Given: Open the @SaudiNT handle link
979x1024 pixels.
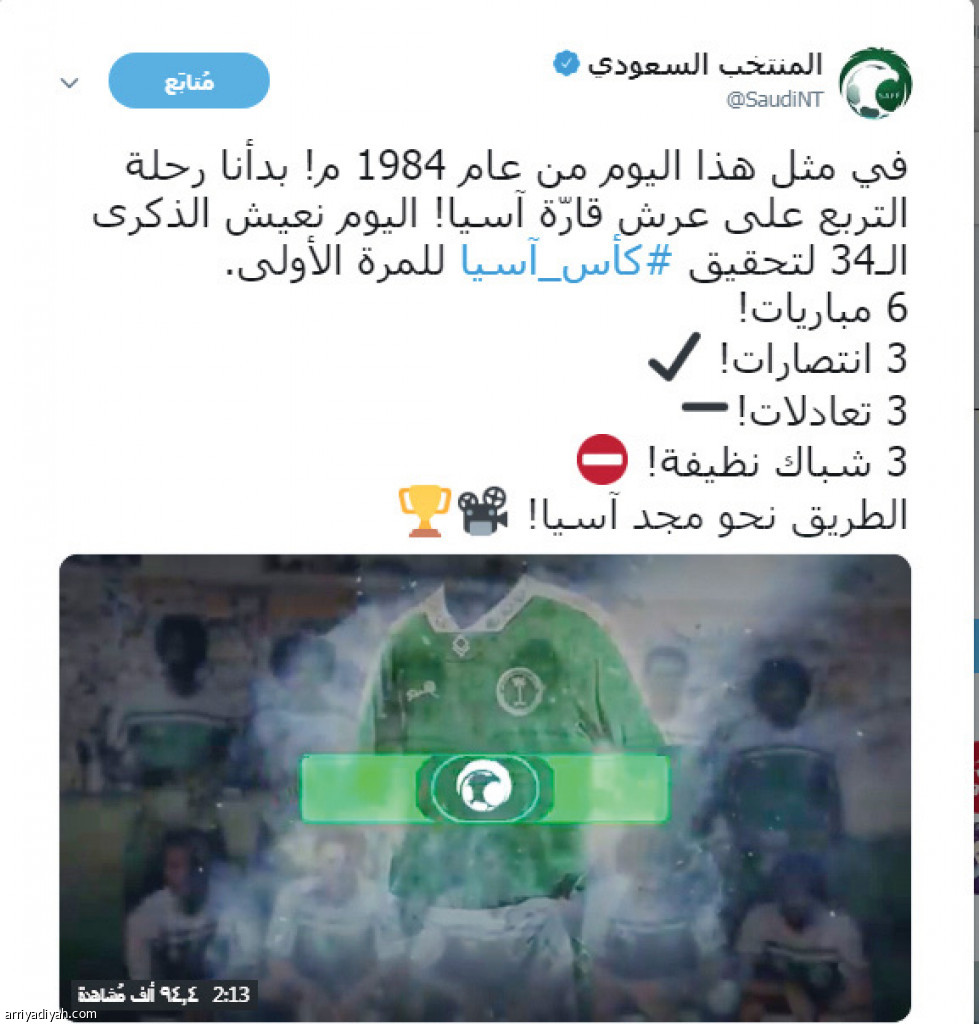Looking at the screenshot, I should 775,99.
